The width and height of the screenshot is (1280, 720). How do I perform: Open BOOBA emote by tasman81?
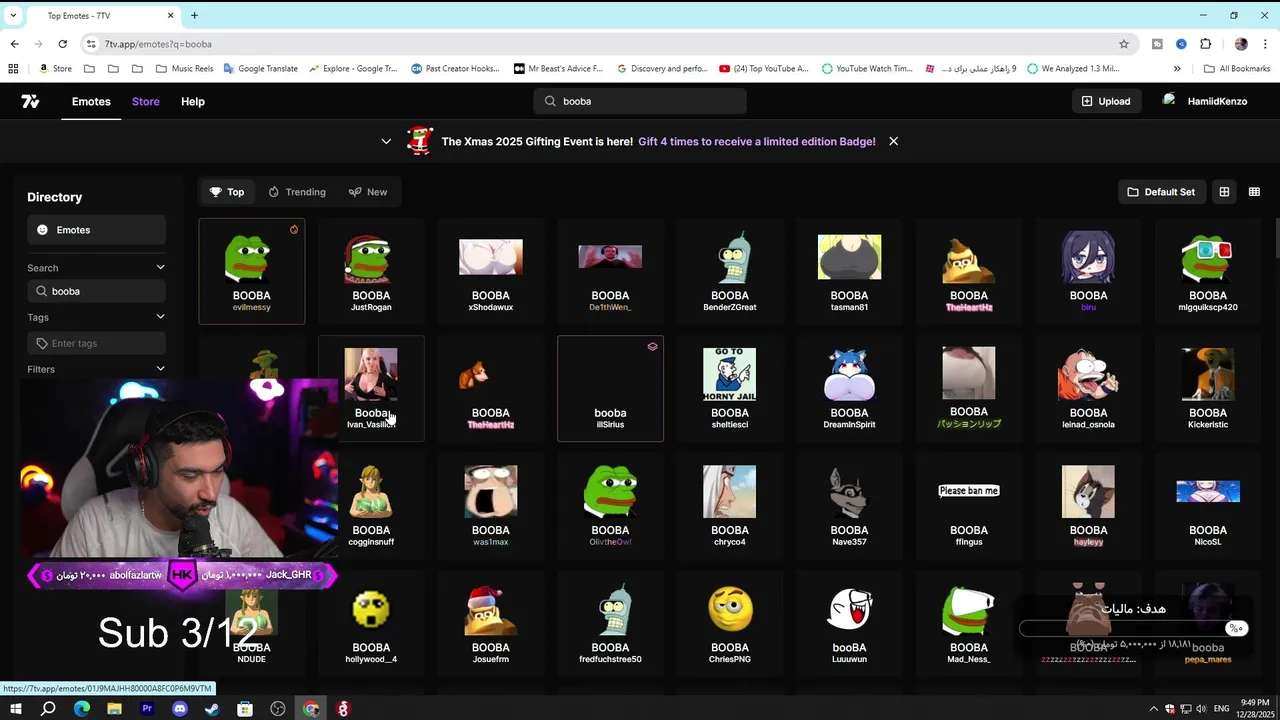pyautogui.click(x=849, y=271)
